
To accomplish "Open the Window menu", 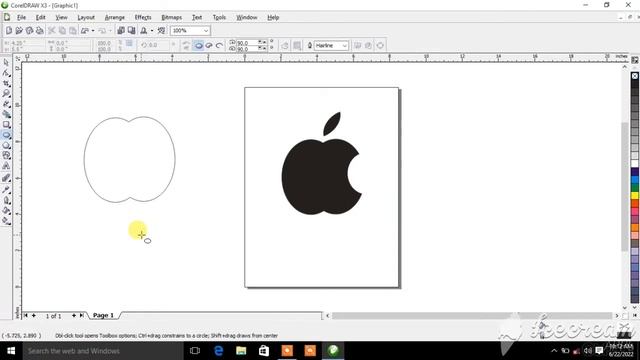I will [247, 18].
